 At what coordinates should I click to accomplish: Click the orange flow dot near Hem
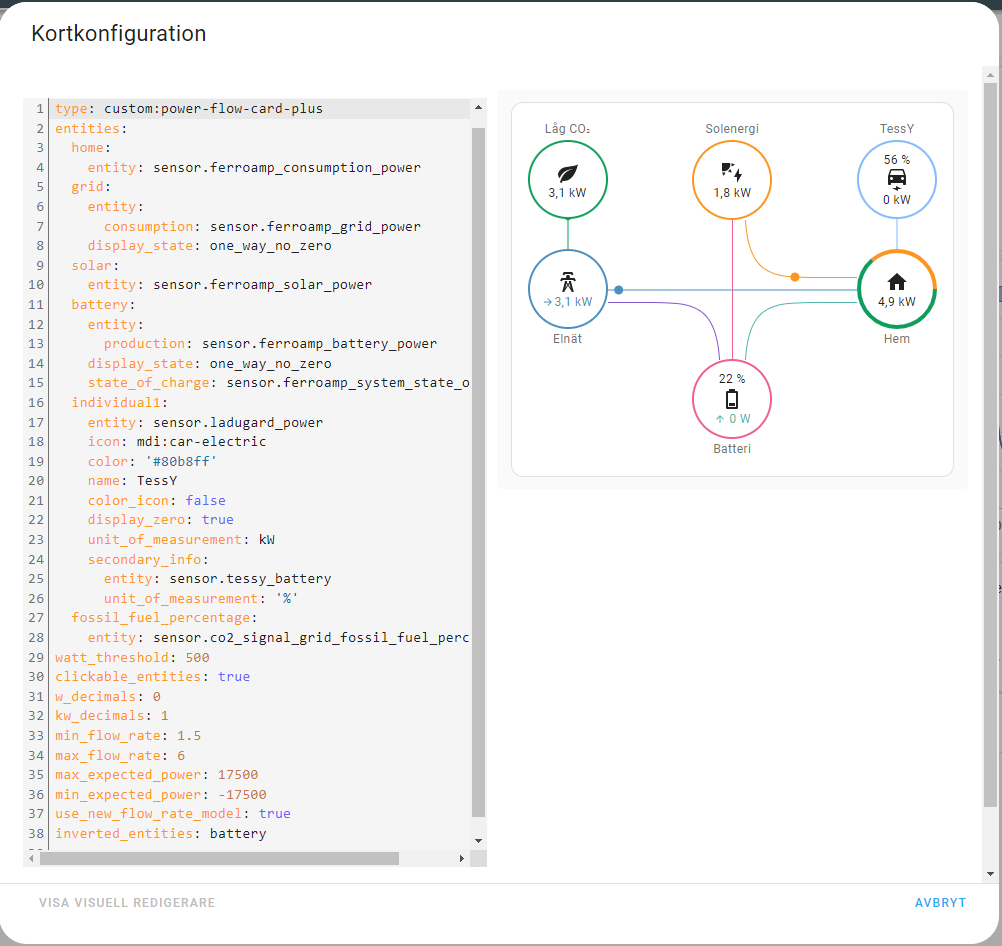point(795,274)
